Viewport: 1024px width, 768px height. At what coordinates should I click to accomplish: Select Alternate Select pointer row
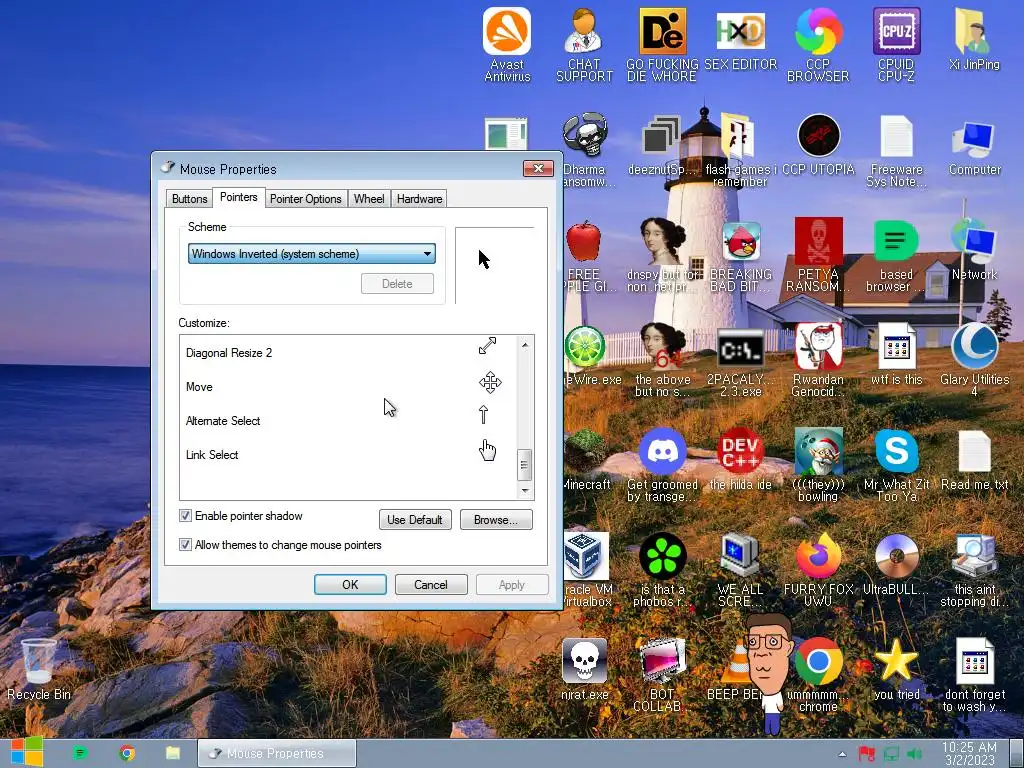click(347, 421)
